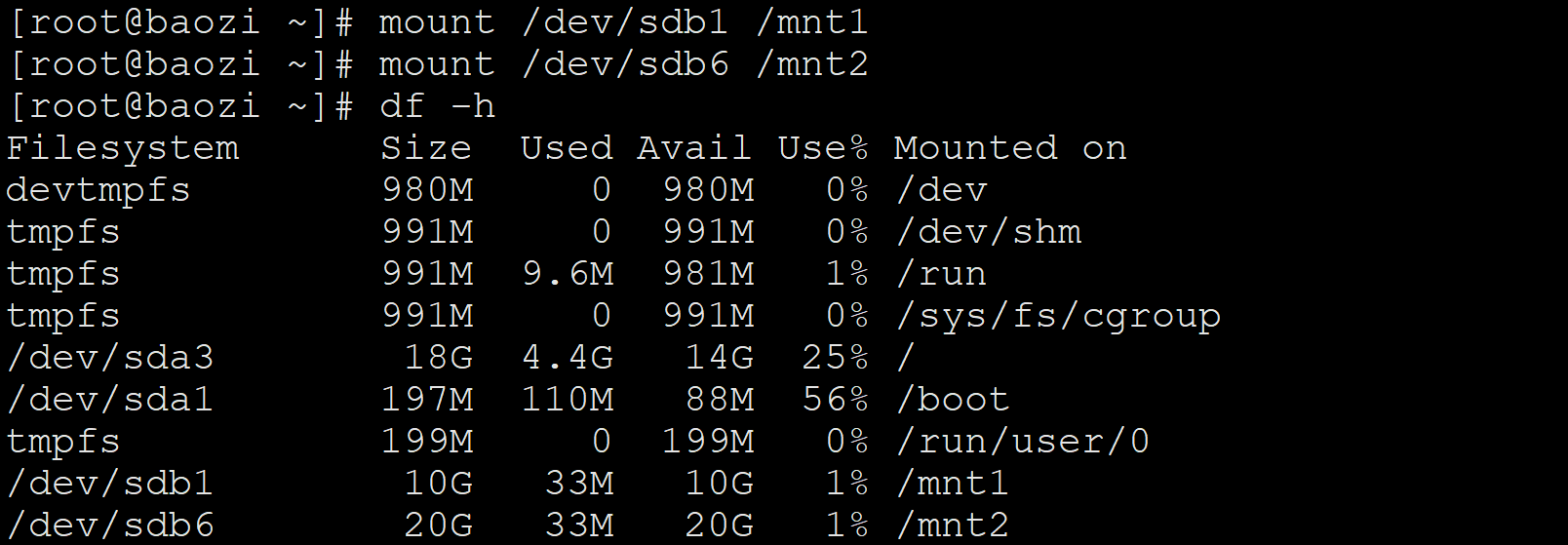Click the '/dev/sda3' filesystem entry

click(x=110, y=359)
